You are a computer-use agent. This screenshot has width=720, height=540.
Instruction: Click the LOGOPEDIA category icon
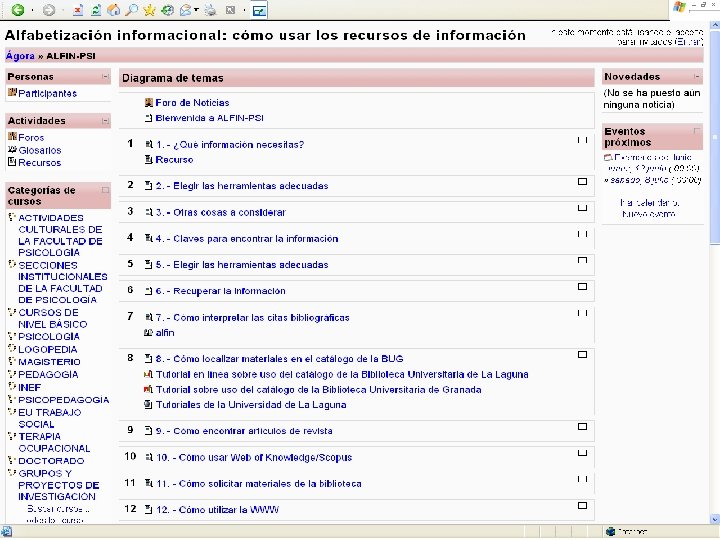click(12, 349)
